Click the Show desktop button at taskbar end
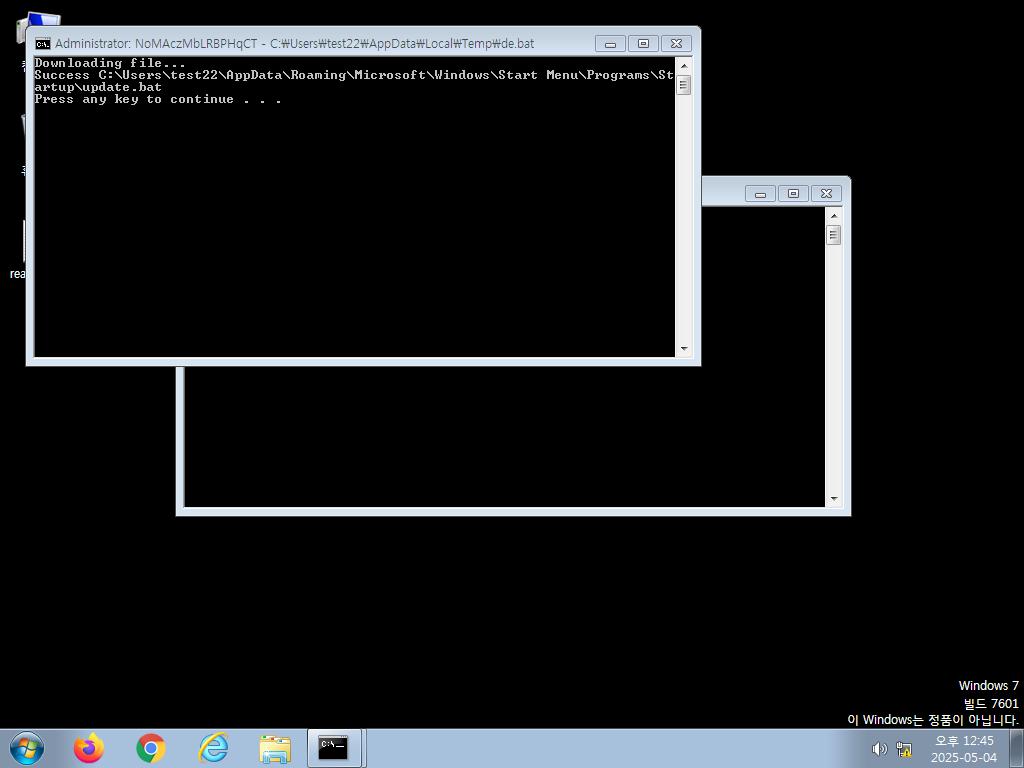 pos(1017,748)
